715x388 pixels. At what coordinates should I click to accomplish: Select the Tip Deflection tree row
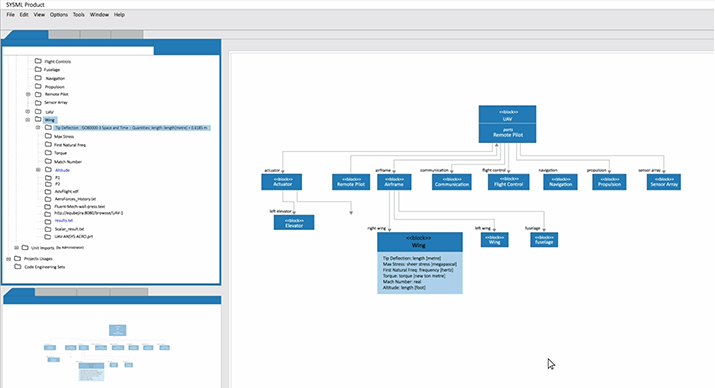(x=131, y=128)
